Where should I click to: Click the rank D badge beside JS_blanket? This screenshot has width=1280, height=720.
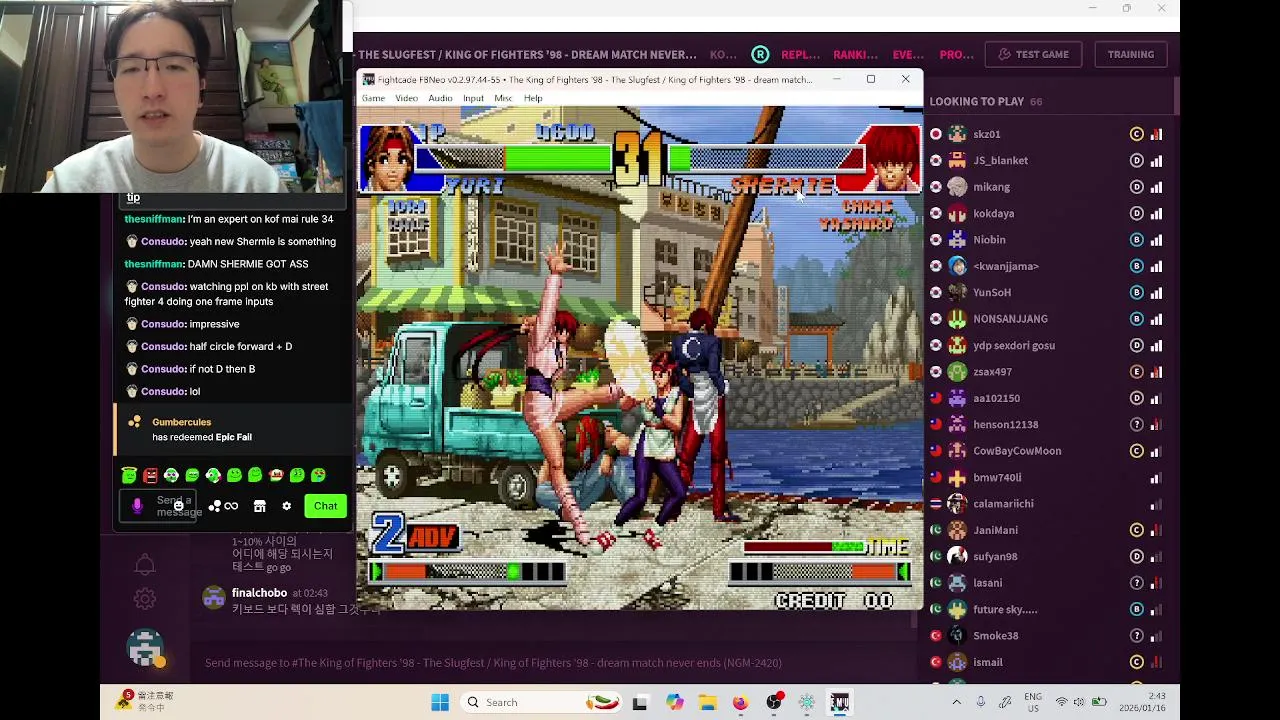click(x=1136, y=160)
